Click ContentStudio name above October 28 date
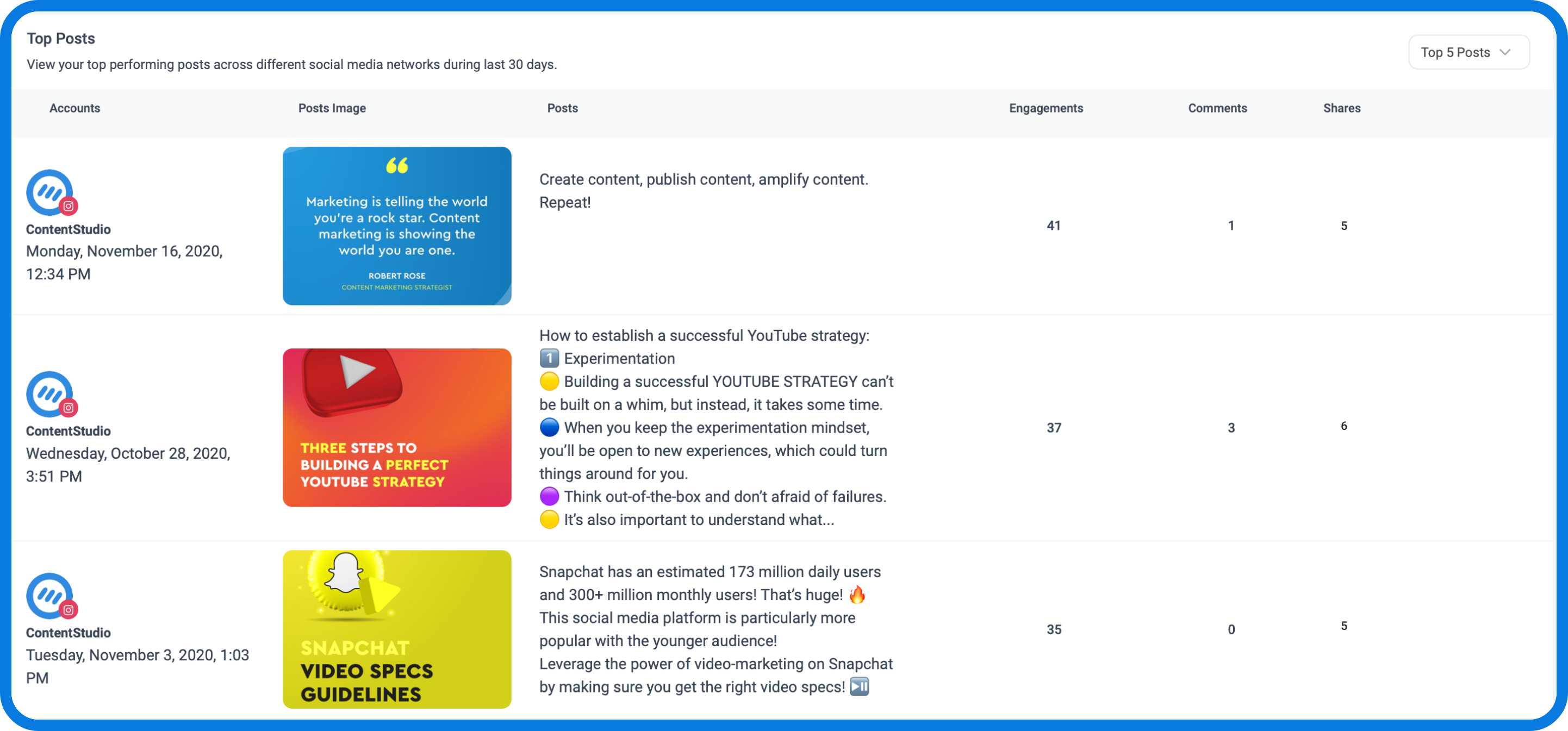1568x731 pixels. point(68,431)
